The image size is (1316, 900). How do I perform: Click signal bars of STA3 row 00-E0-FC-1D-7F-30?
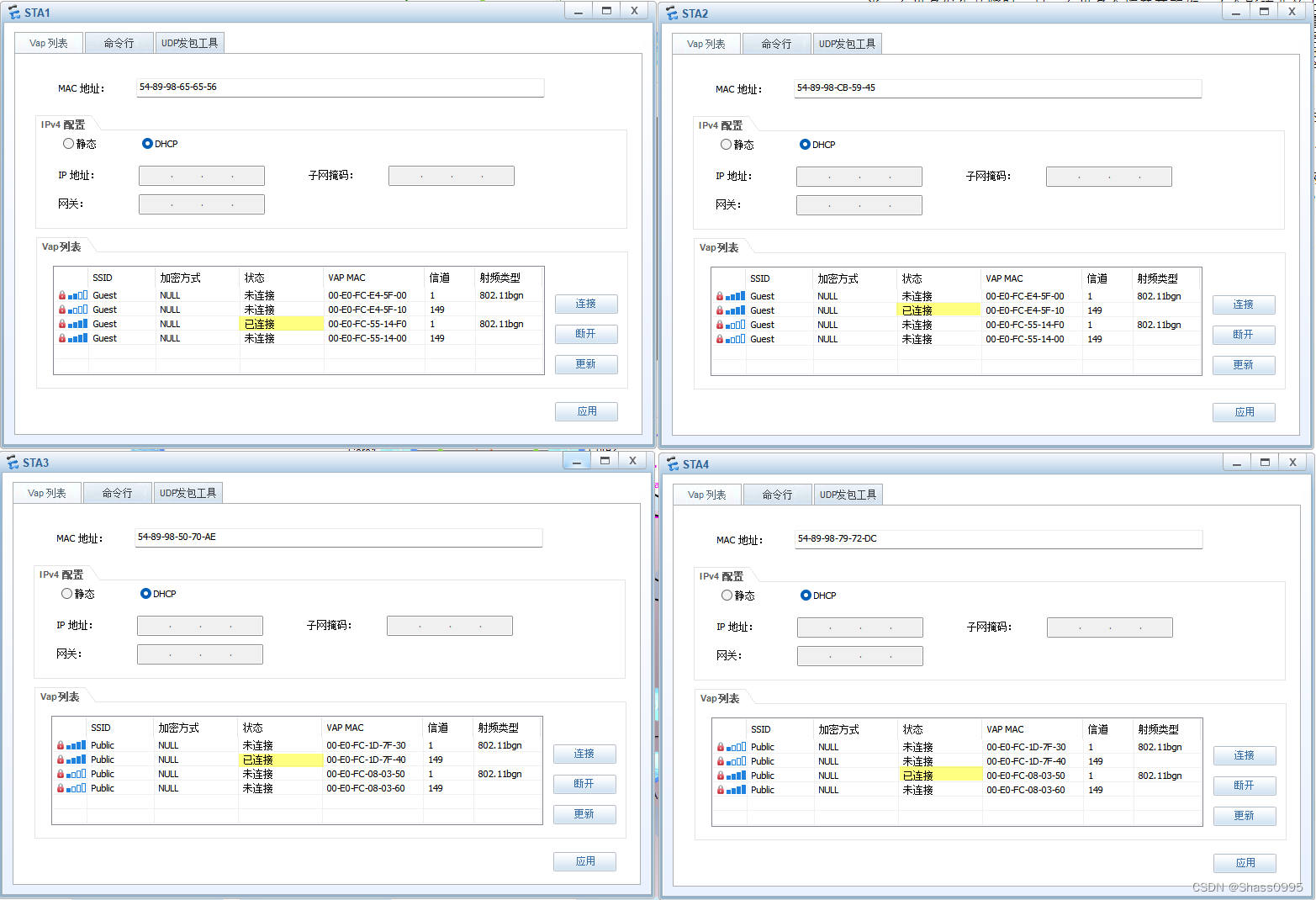pos(77,745)
